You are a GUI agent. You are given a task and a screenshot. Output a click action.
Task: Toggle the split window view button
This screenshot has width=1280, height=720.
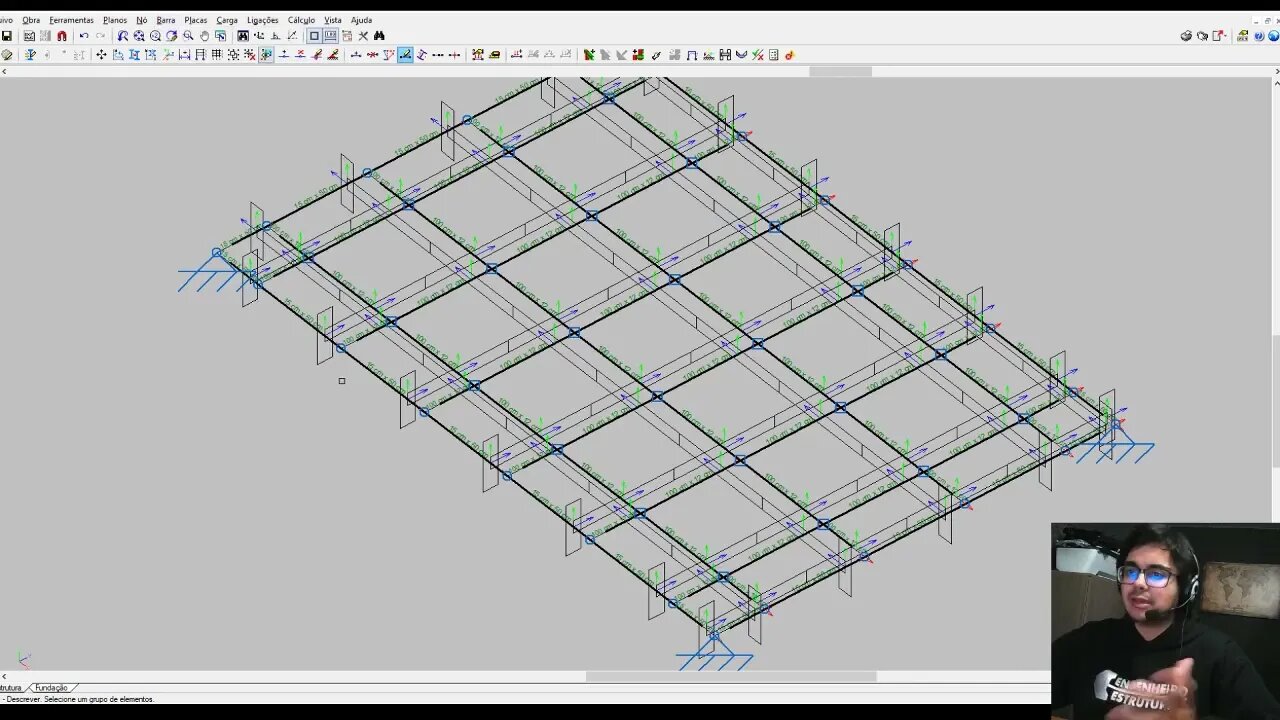pos(330,36)
